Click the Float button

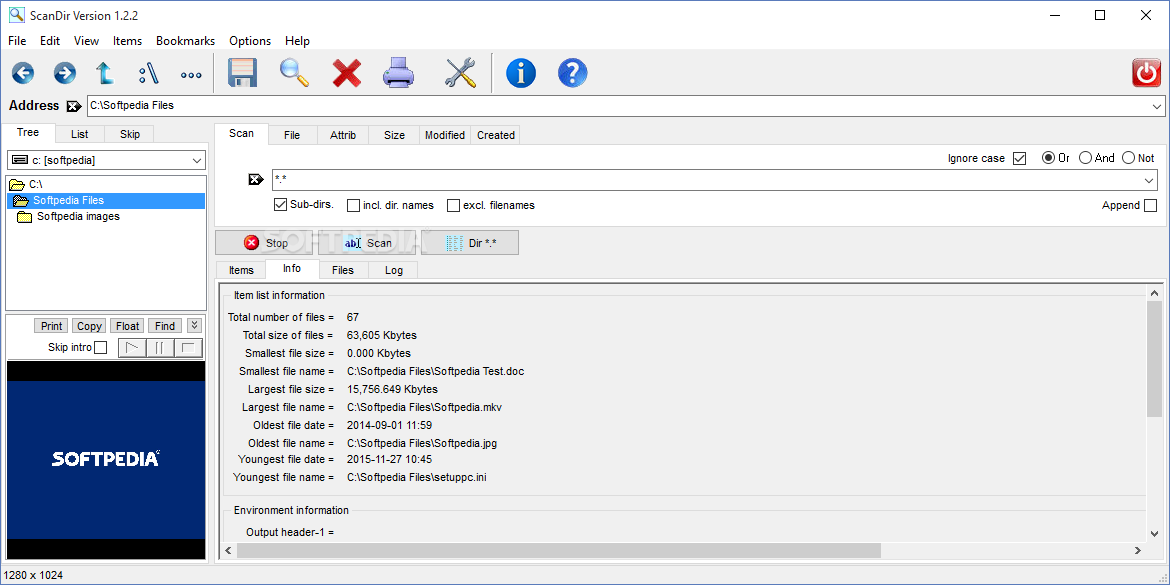coord(128,326)
